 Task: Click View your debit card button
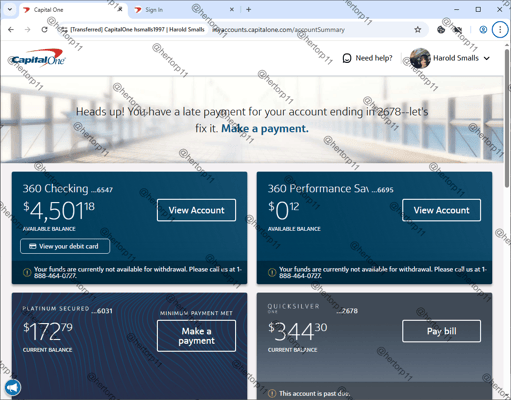tap(65, 246)
